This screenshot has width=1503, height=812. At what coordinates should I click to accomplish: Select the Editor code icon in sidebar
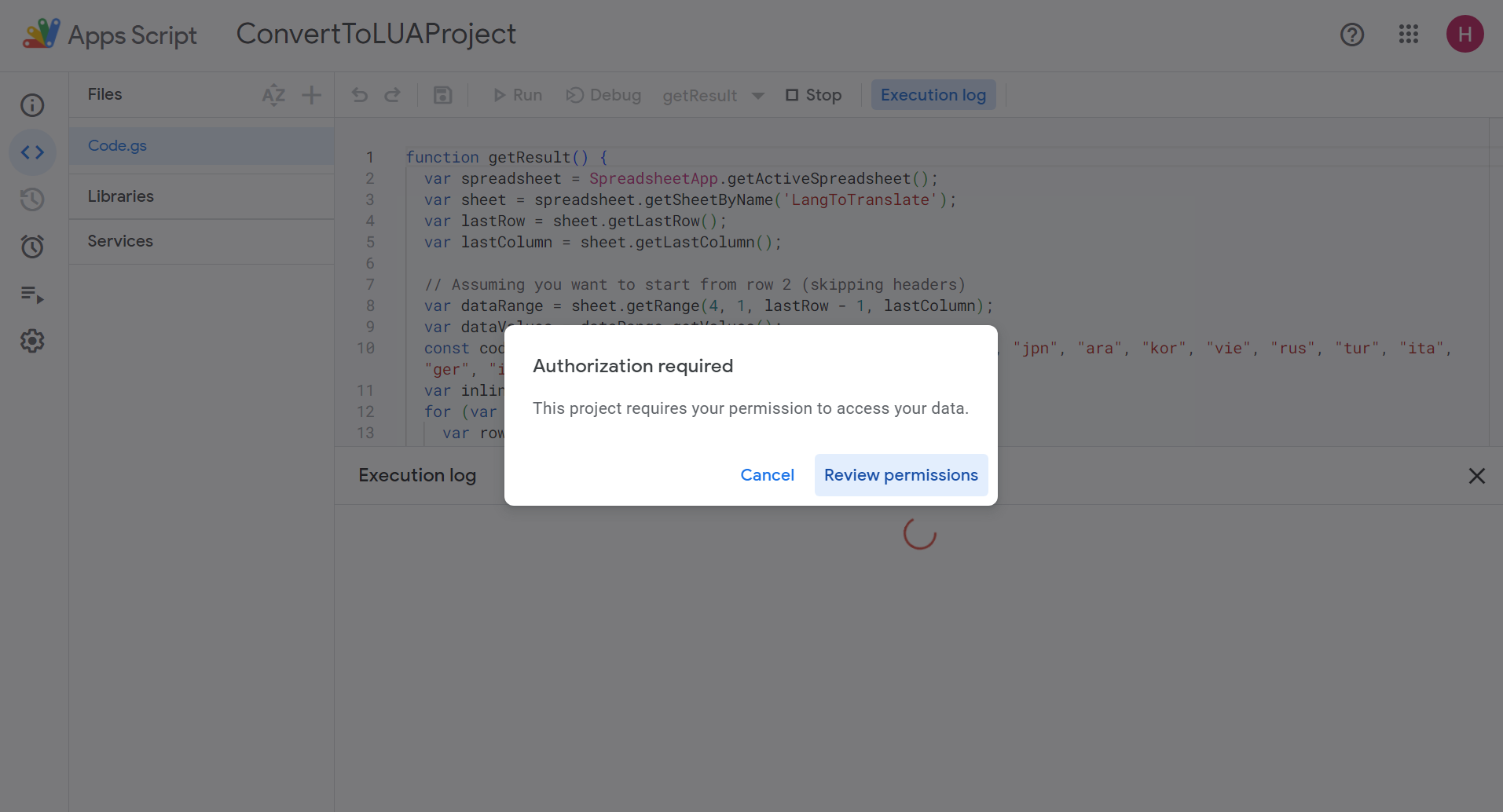32,152
